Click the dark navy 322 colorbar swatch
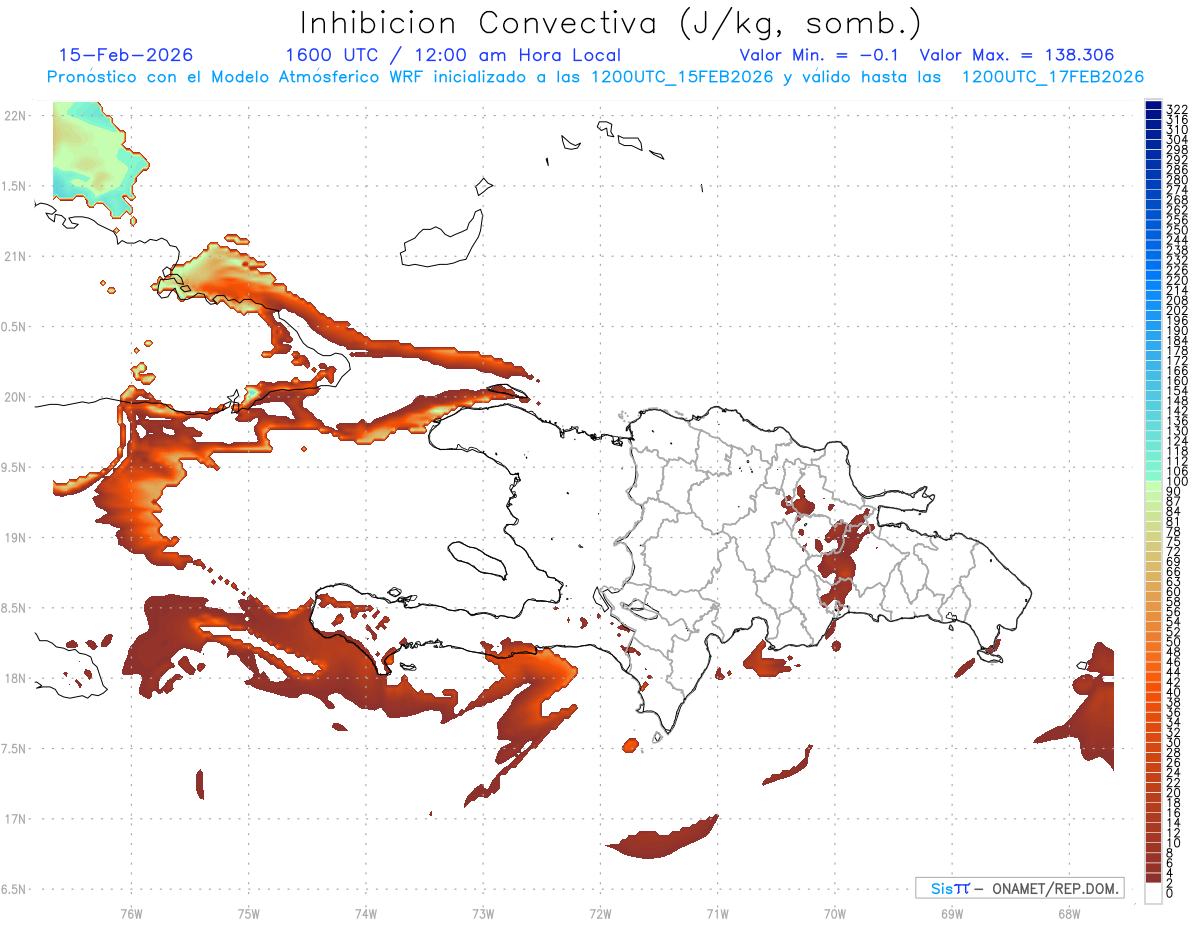Viewport: 1200px width, 927px height. pos(1153,106)
